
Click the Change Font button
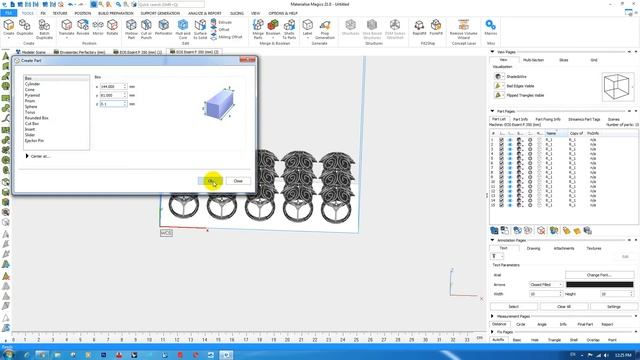pyautogui.click(x=599, y=275)
